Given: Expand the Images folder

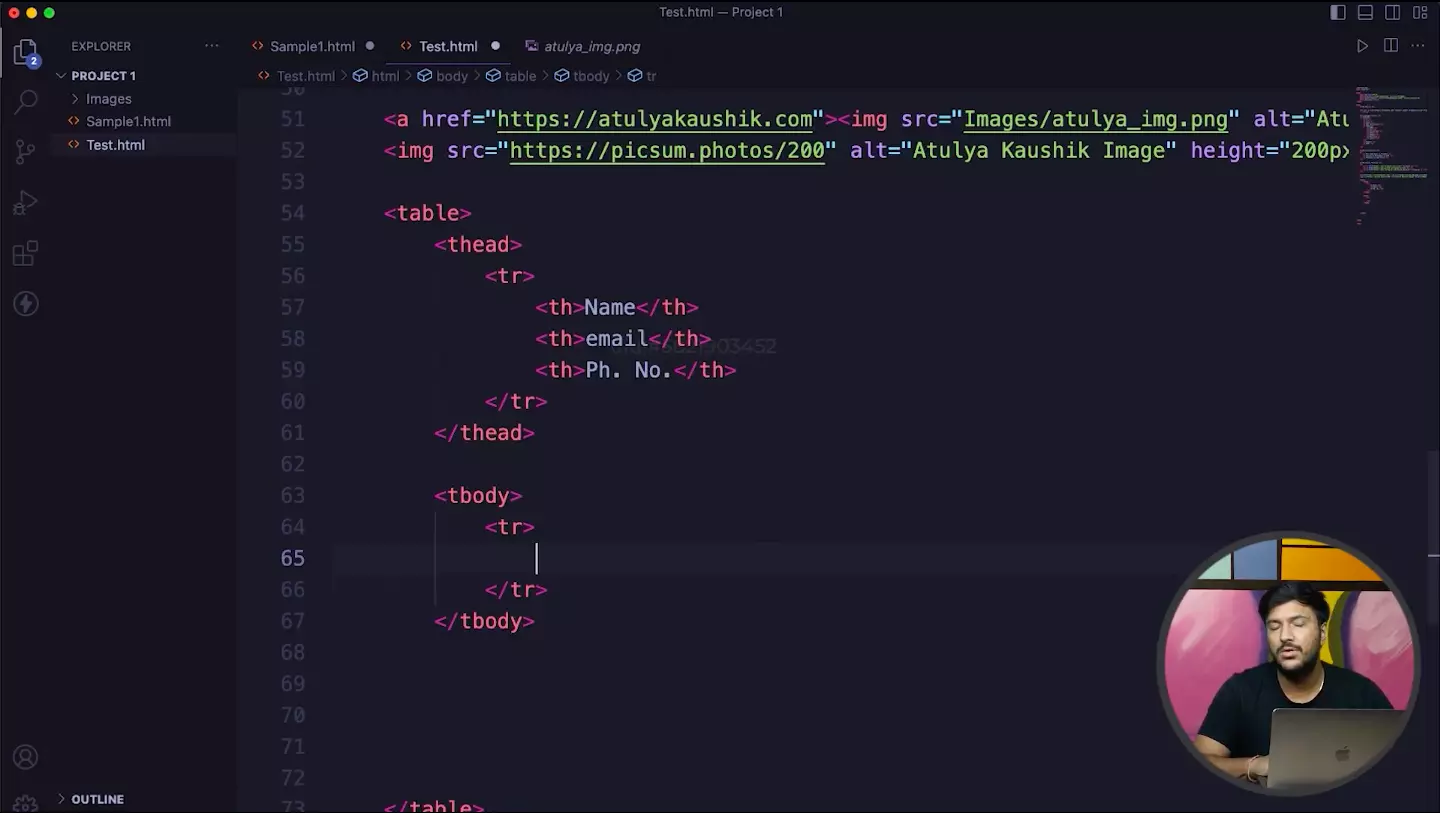Looking at the screenshot, I should tap(108, 99).
